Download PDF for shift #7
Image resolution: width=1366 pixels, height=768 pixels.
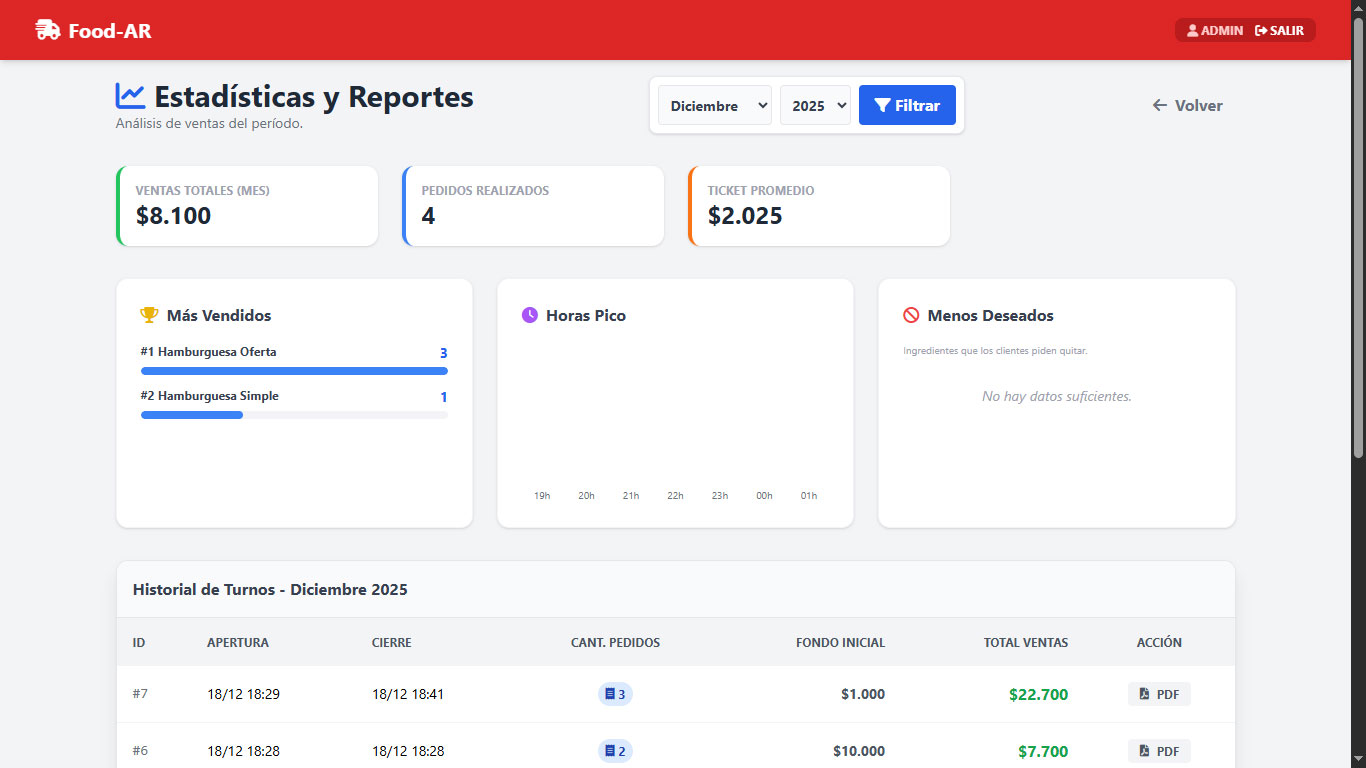[x=1159, y=694]
